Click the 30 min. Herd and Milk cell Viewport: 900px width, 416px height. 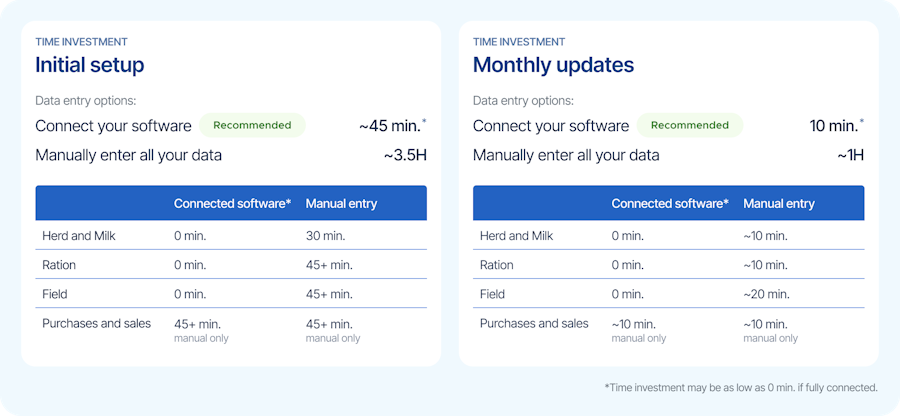(x=325, y=236)
